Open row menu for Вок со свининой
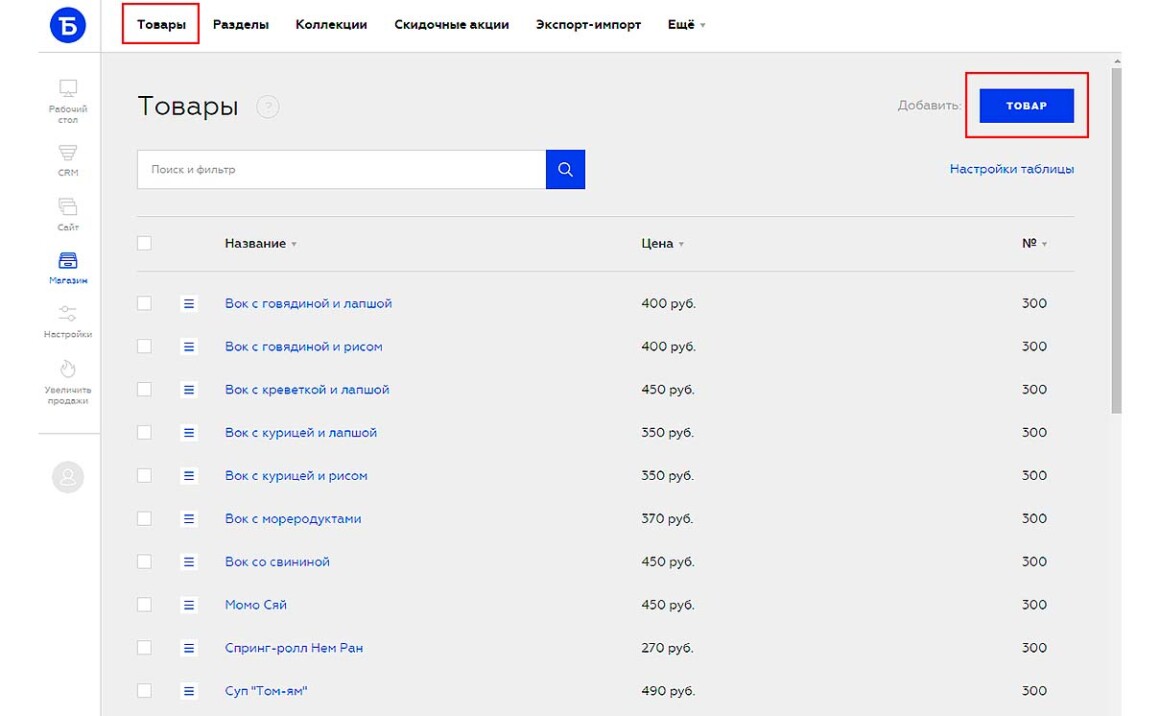1160x716 pixels. [189, 561]
